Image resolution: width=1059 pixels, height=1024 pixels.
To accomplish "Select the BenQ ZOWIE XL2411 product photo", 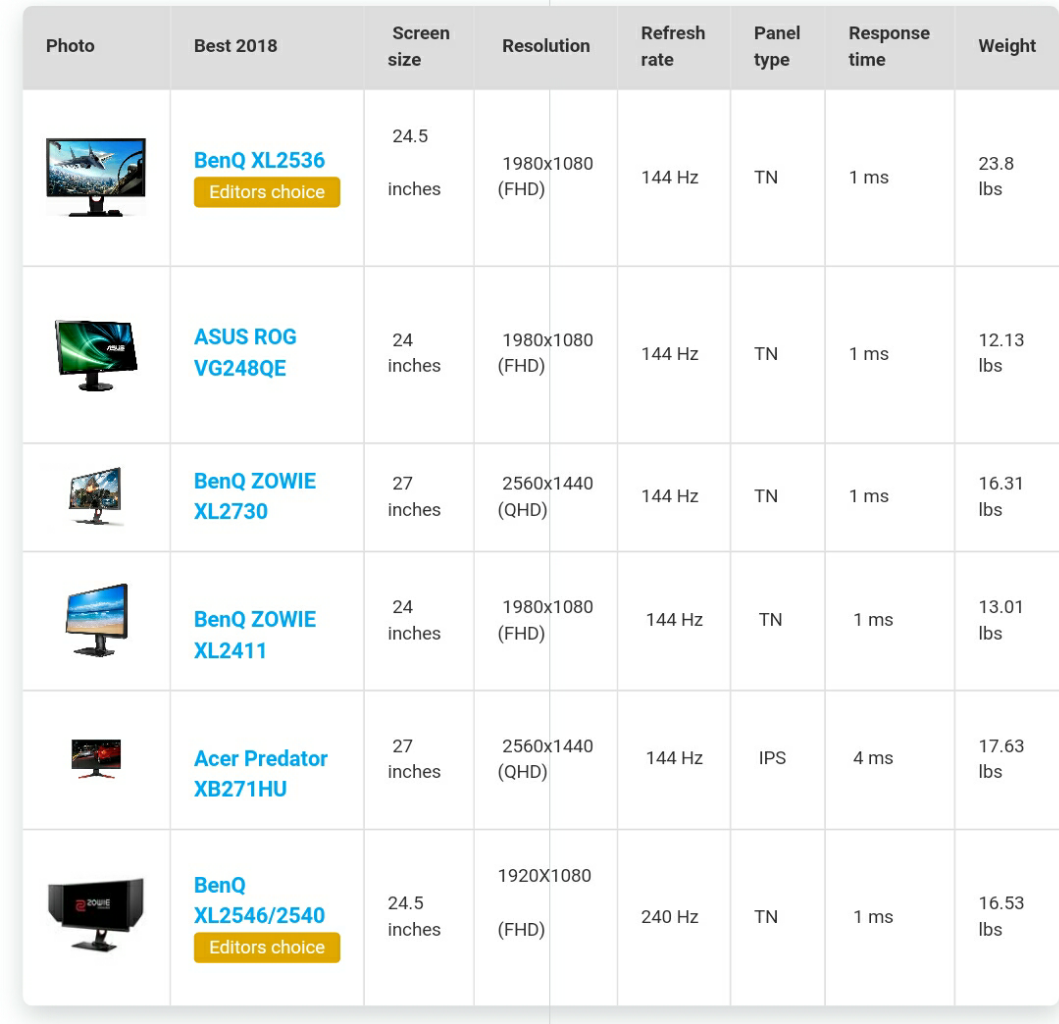I will click(97, 620).
